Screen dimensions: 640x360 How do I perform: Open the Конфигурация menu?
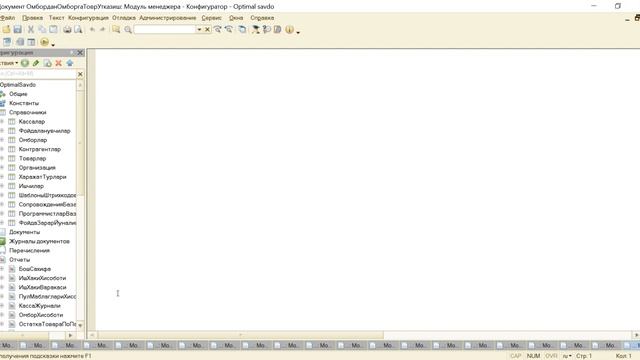point(88,18)
